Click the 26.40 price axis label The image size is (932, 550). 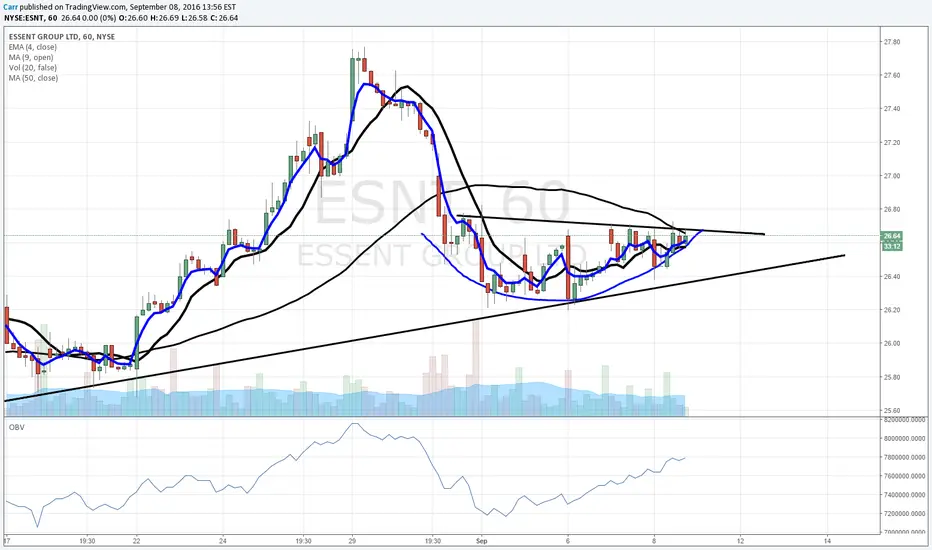[892, 276]
